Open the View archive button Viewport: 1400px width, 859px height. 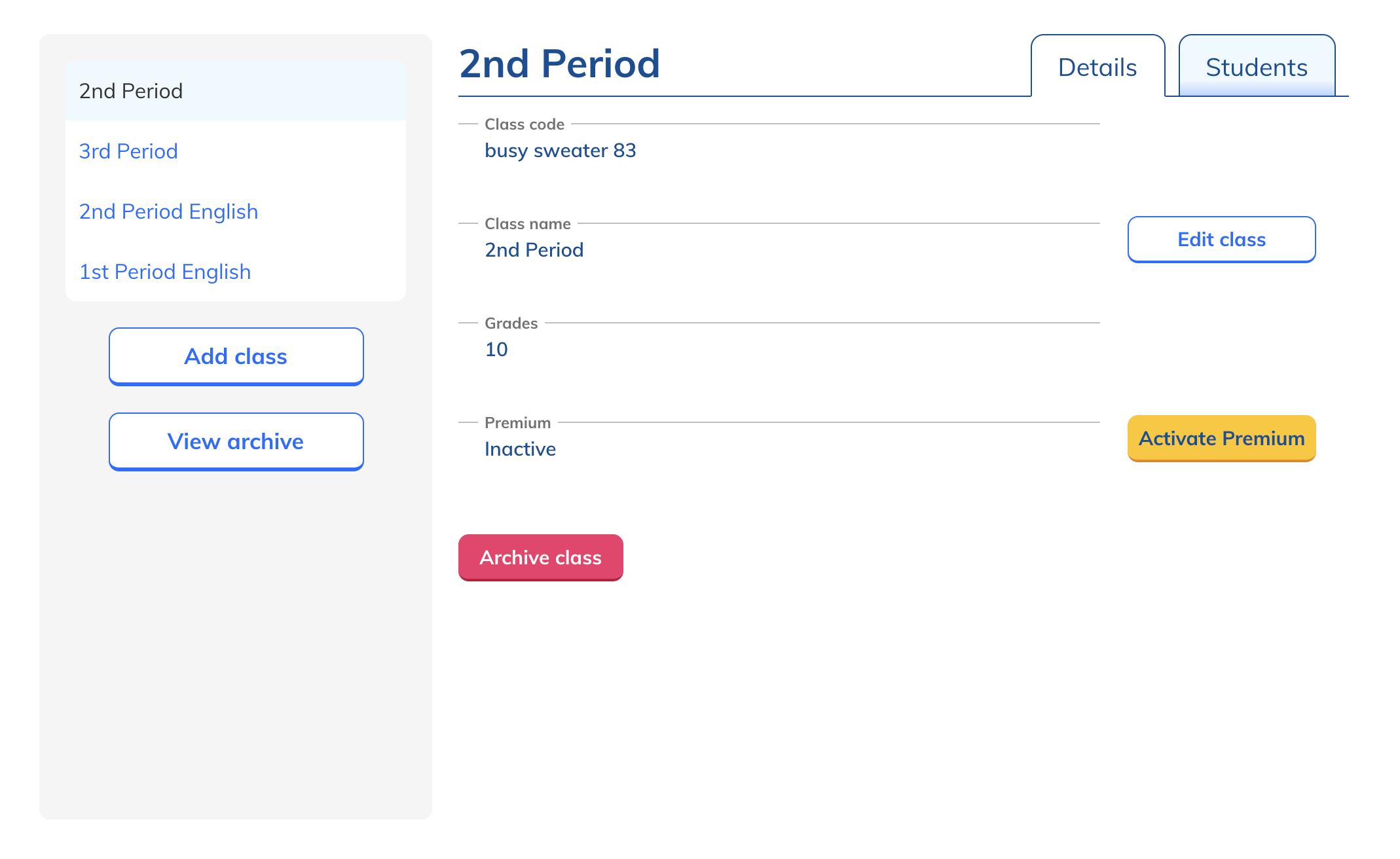point(236,442)
